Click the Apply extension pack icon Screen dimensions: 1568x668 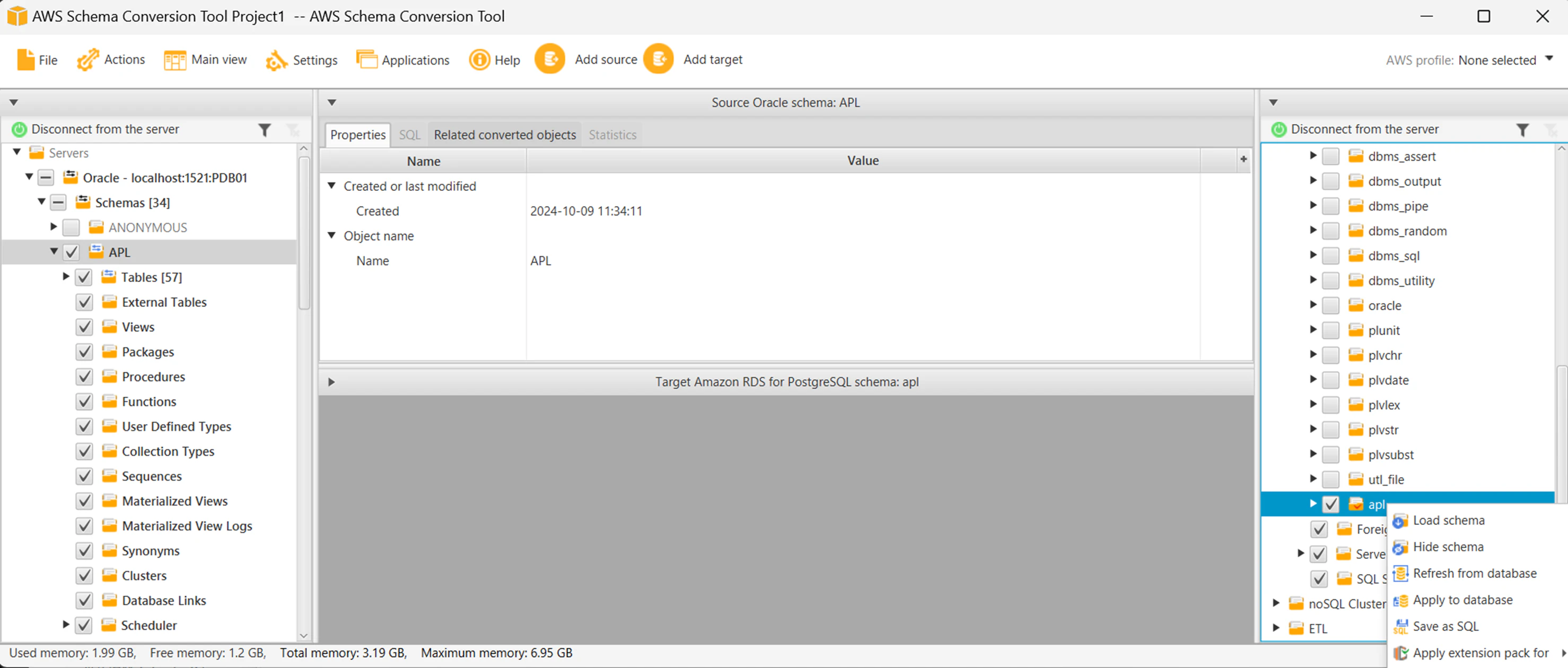point(1400,653)
